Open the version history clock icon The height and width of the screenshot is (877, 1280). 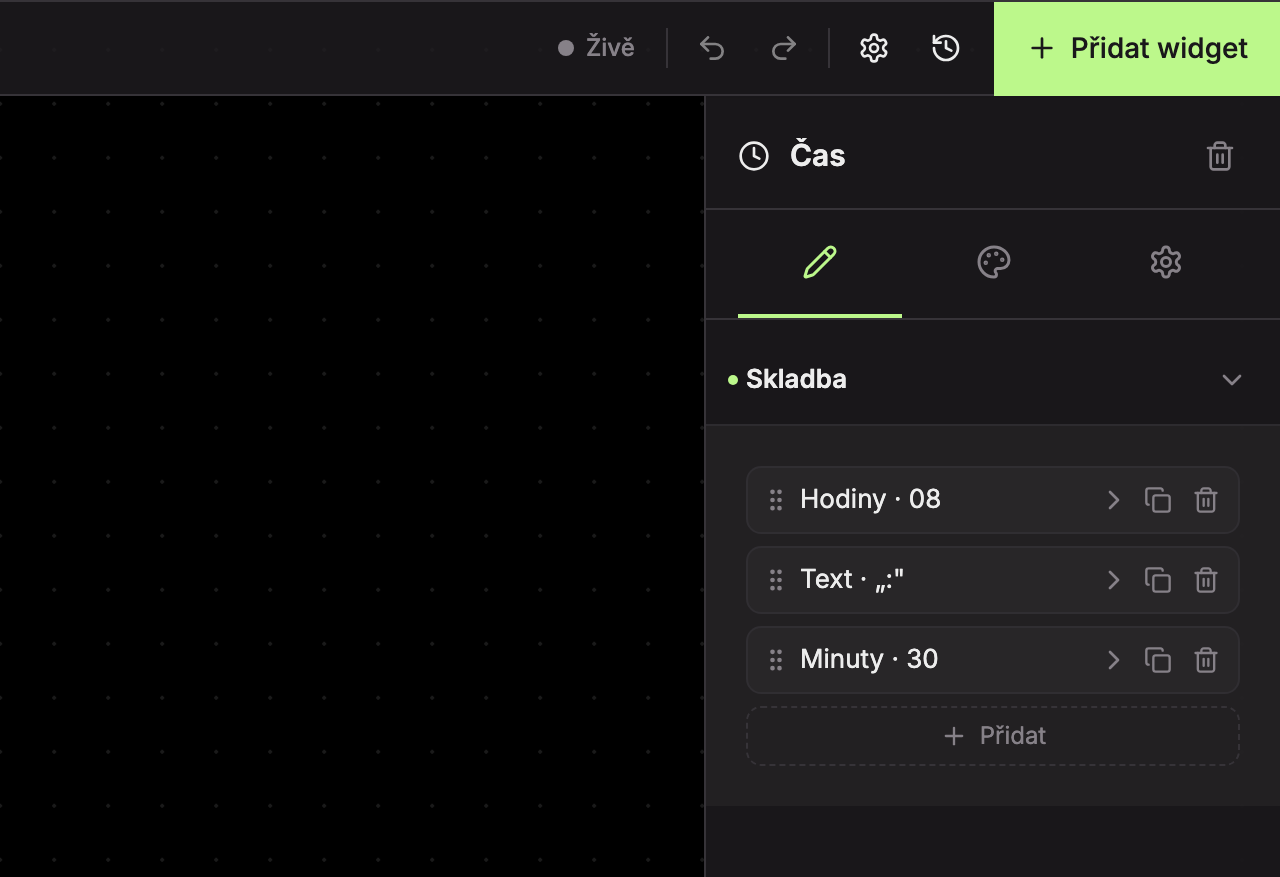tap(946, 48)
